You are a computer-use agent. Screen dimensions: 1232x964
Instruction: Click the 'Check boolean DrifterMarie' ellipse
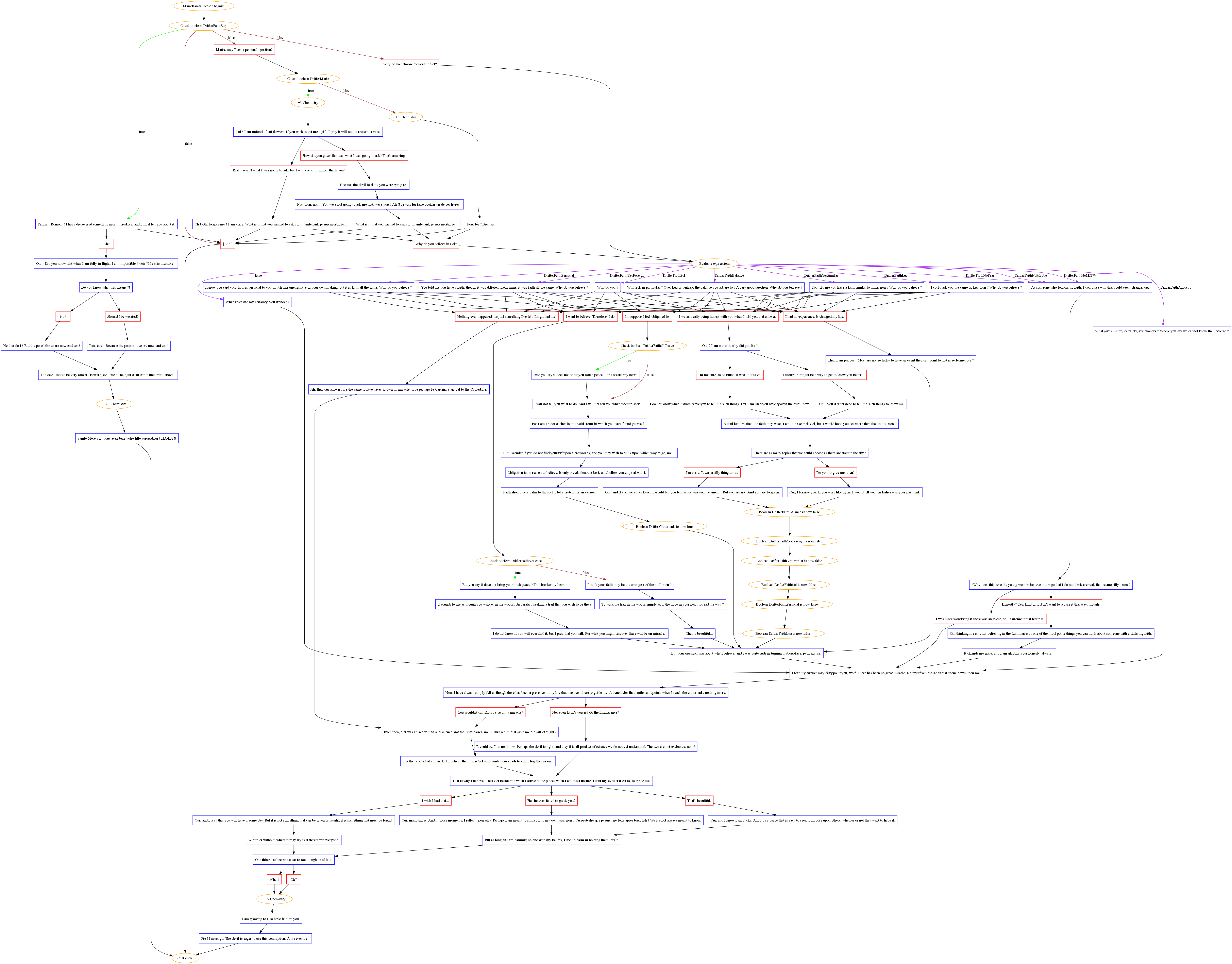(x=308, y=79)
